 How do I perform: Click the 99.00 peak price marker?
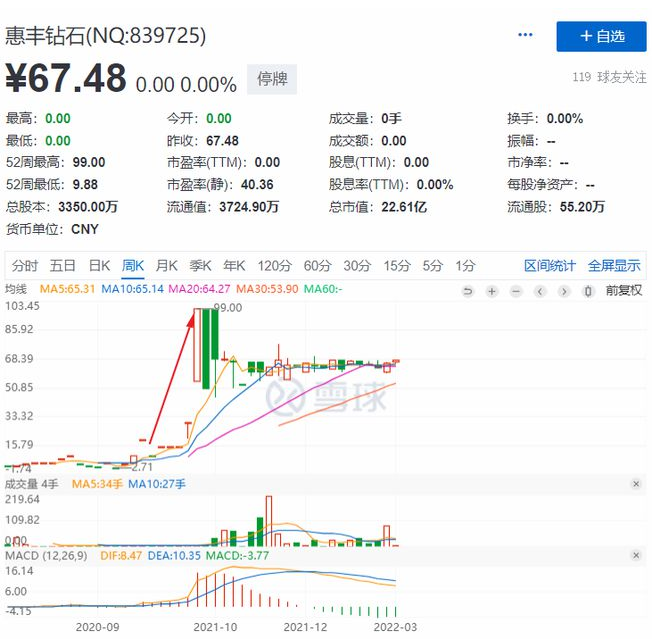pos(228,308)
